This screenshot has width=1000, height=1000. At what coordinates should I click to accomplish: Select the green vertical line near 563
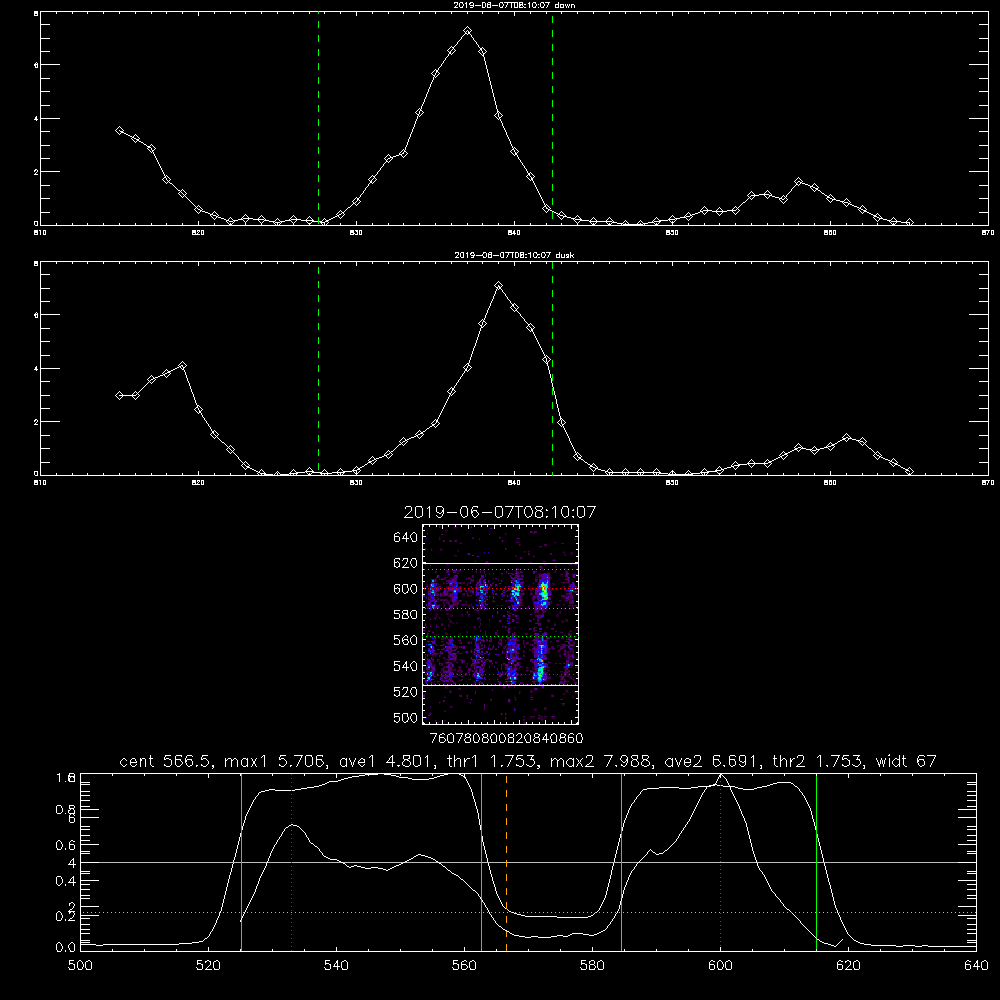(x=482, y=862)
